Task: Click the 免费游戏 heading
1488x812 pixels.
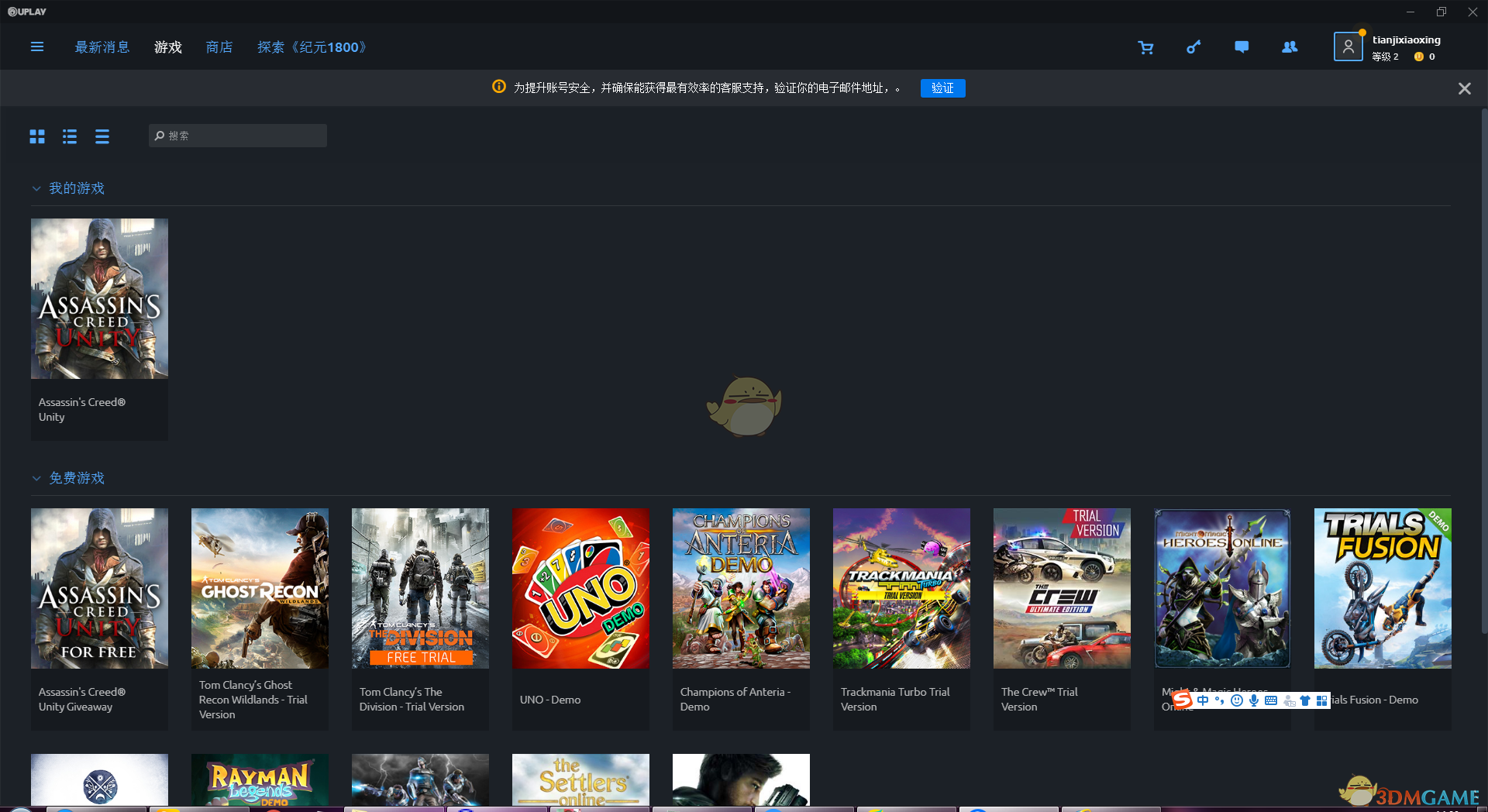Action: (x=77, y=478)
